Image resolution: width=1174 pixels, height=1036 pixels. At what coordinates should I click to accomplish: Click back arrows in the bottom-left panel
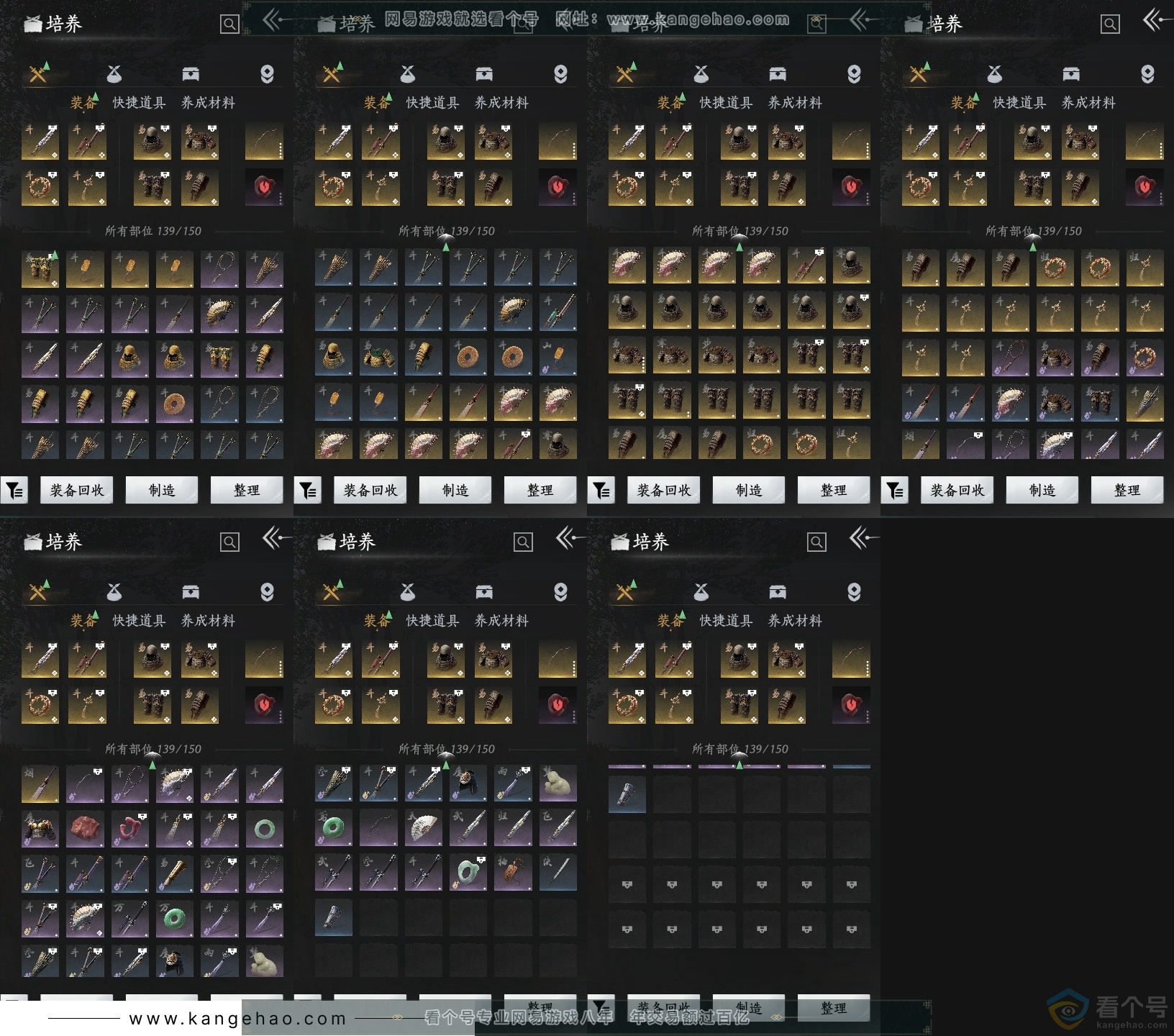tap(276, 538)
